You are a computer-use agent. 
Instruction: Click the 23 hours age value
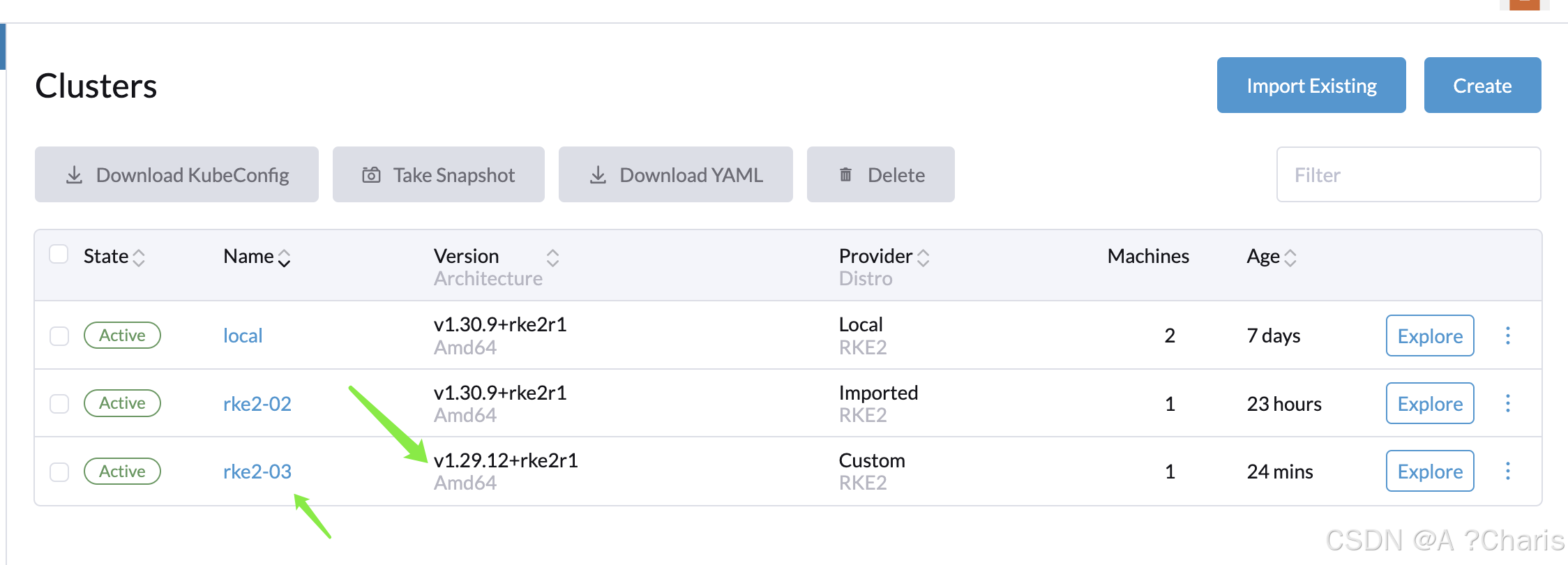tap(1284, 404)
